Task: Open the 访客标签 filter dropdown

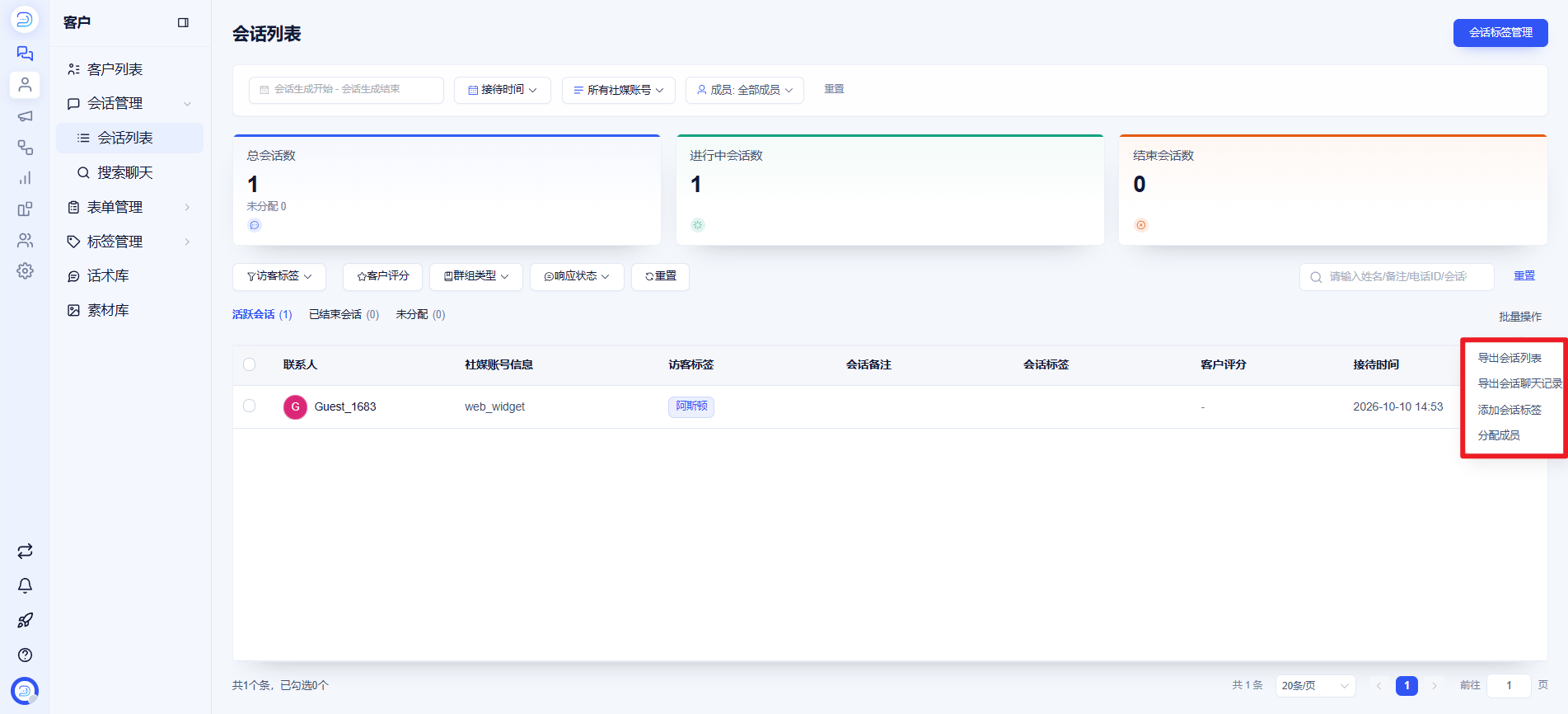Action: tap(279, 276)
